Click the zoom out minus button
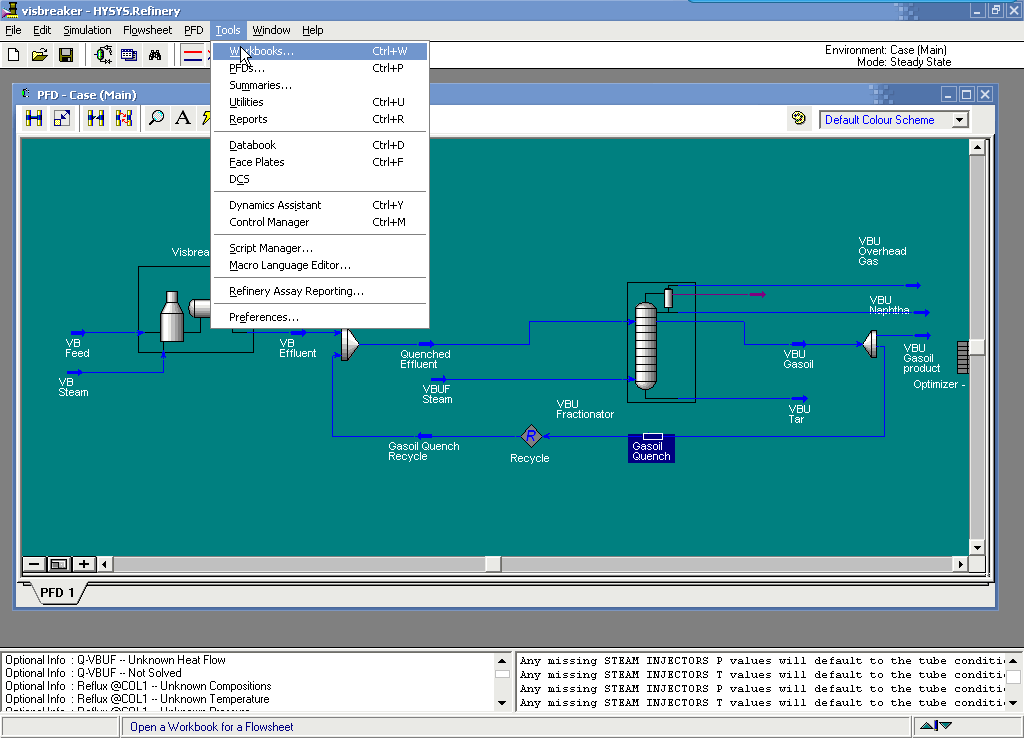The width and height of the screenshot is (1024, 738). click(34, 564)
